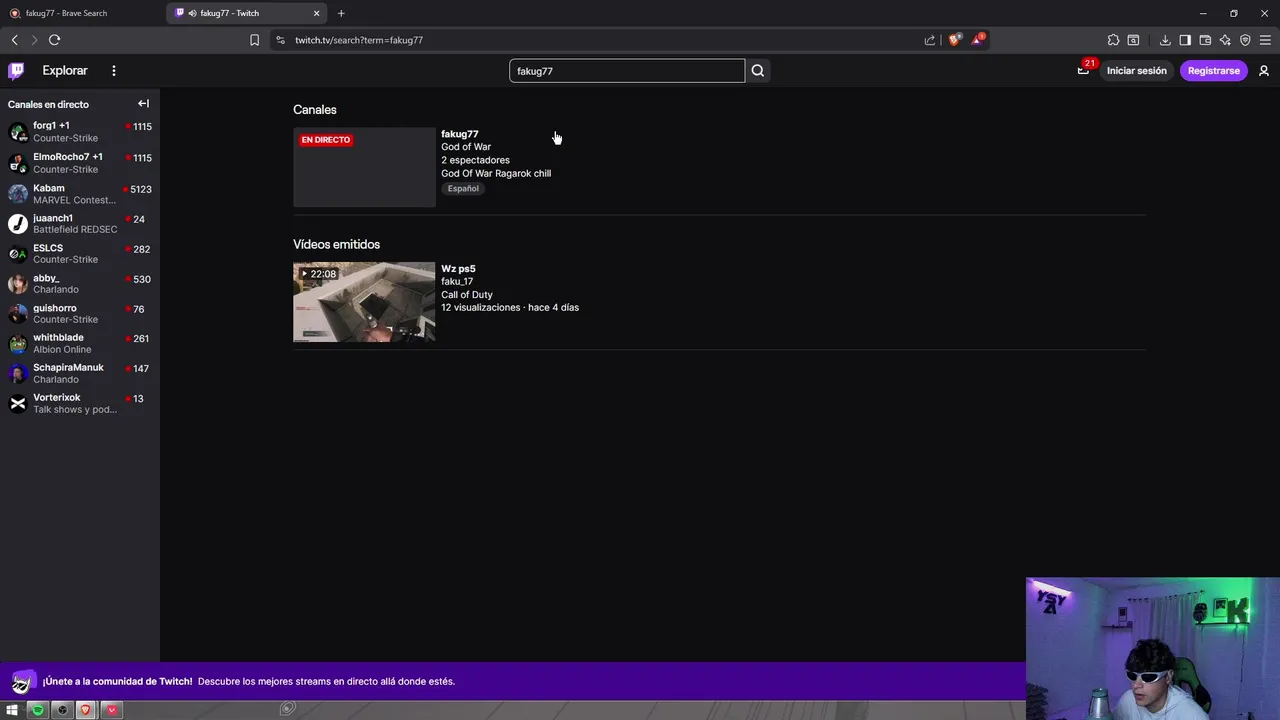Reload the page with the refresh icon
Viewport: 1280px width, 720px height.
[x=54, y=40]
